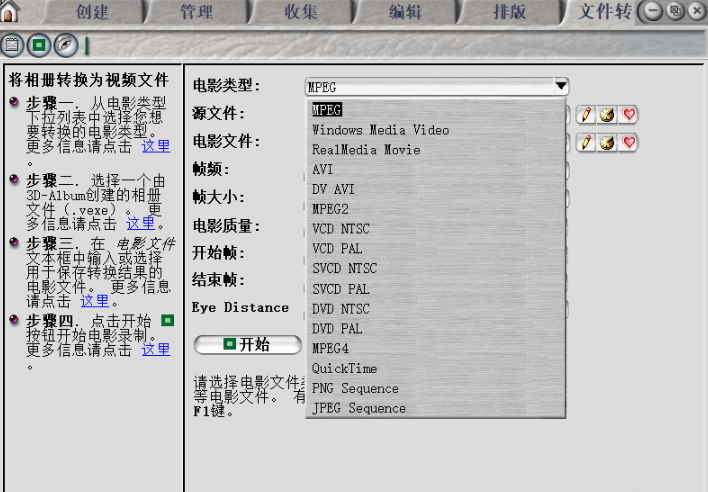The image size is (708, 492).
Task: Click the 开始 button
Action: (x=247, y=345)
